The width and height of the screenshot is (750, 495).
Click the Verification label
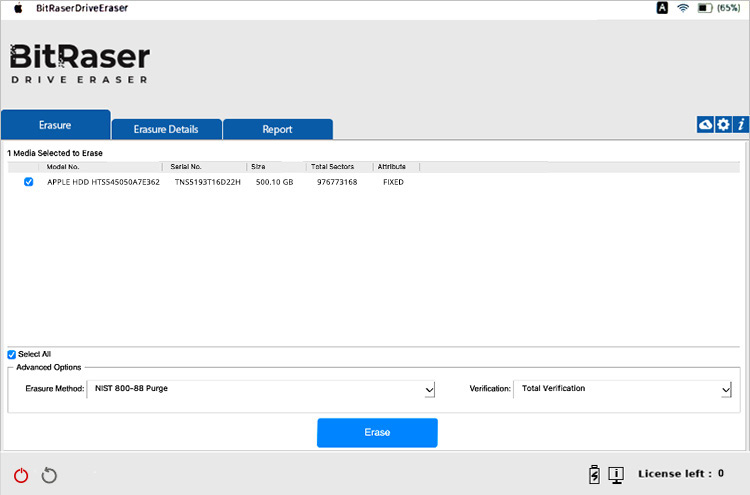(x=490, y=388)
